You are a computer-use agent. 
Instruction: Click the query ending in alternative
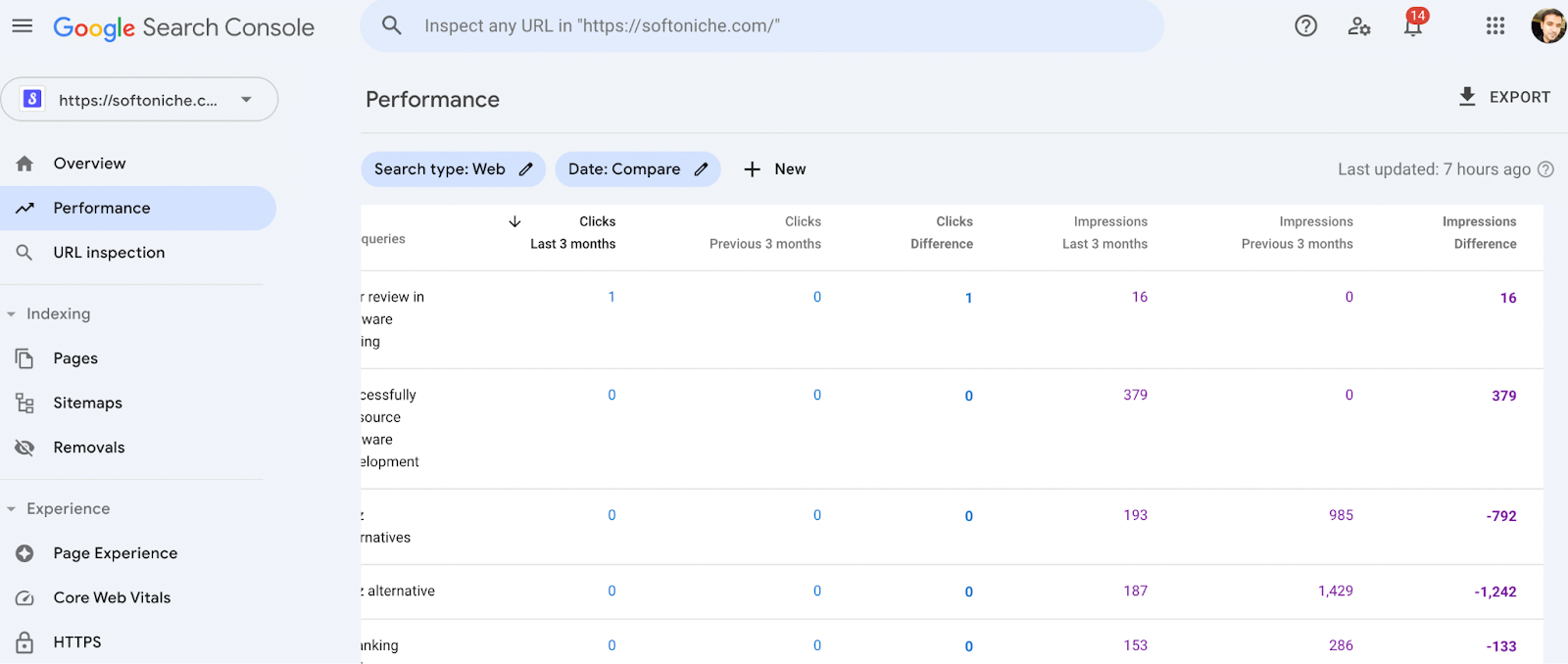[398, 591]
